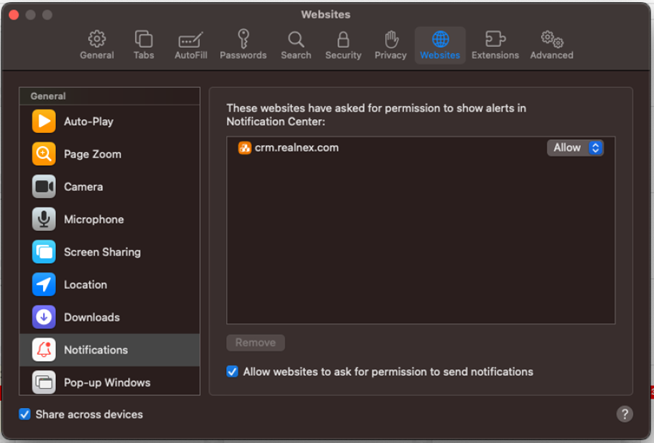
Task: Go to Privacy preferences
Action: coord(391,45)
